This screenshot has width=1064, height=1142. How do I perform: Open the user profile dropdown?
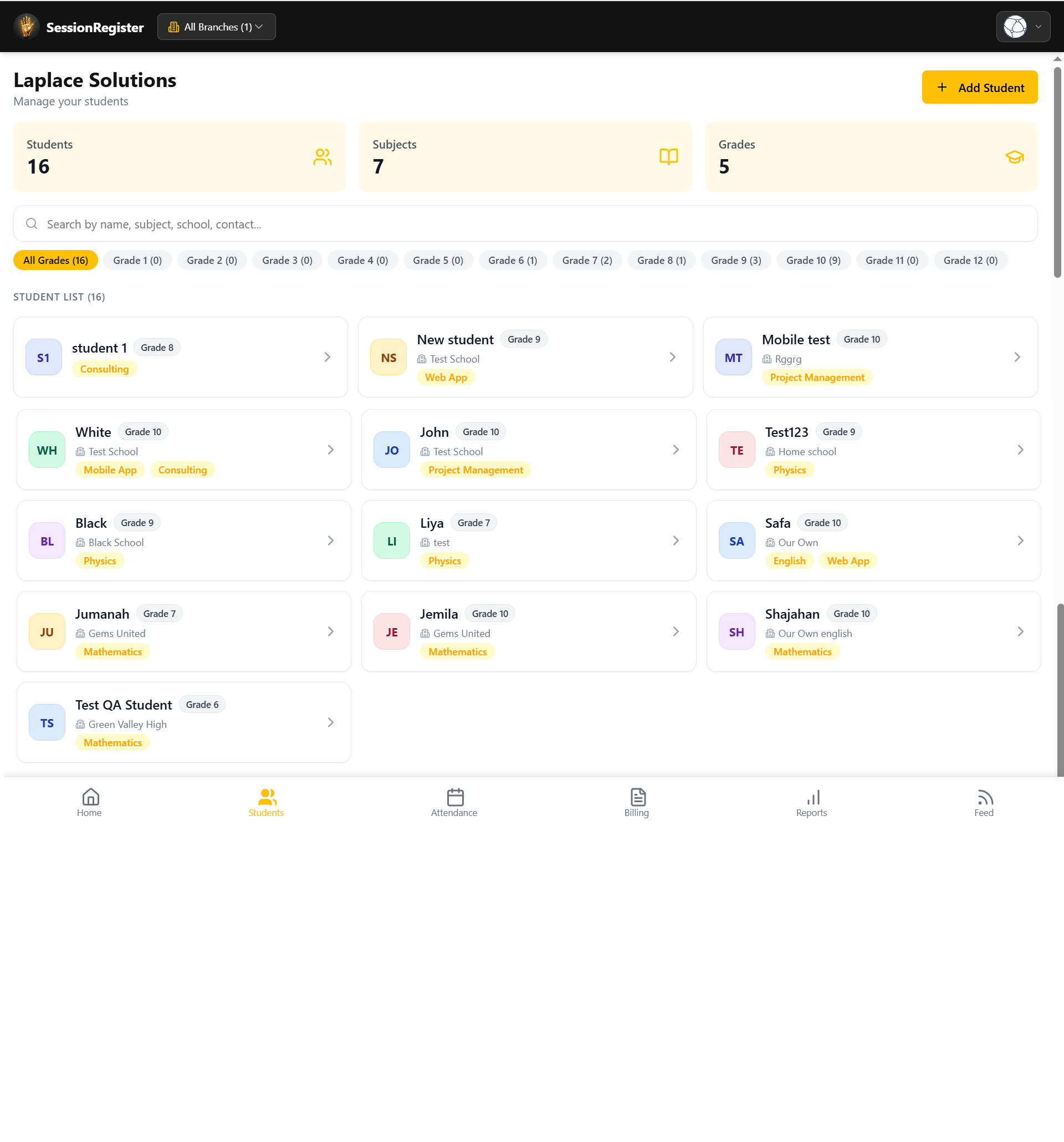[x=1023, y=27]
